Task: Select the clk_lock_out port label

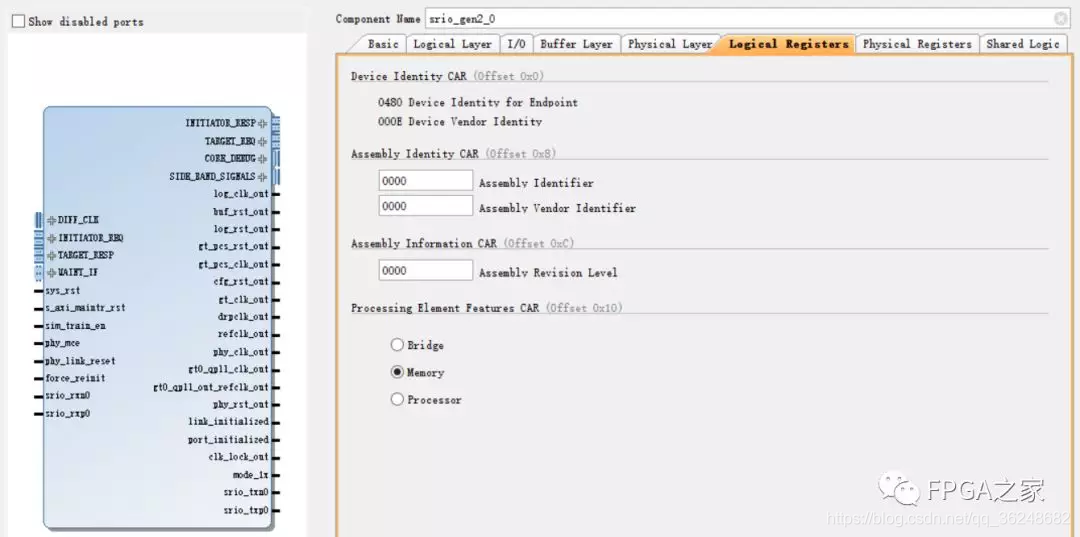Action: [239, 456]
